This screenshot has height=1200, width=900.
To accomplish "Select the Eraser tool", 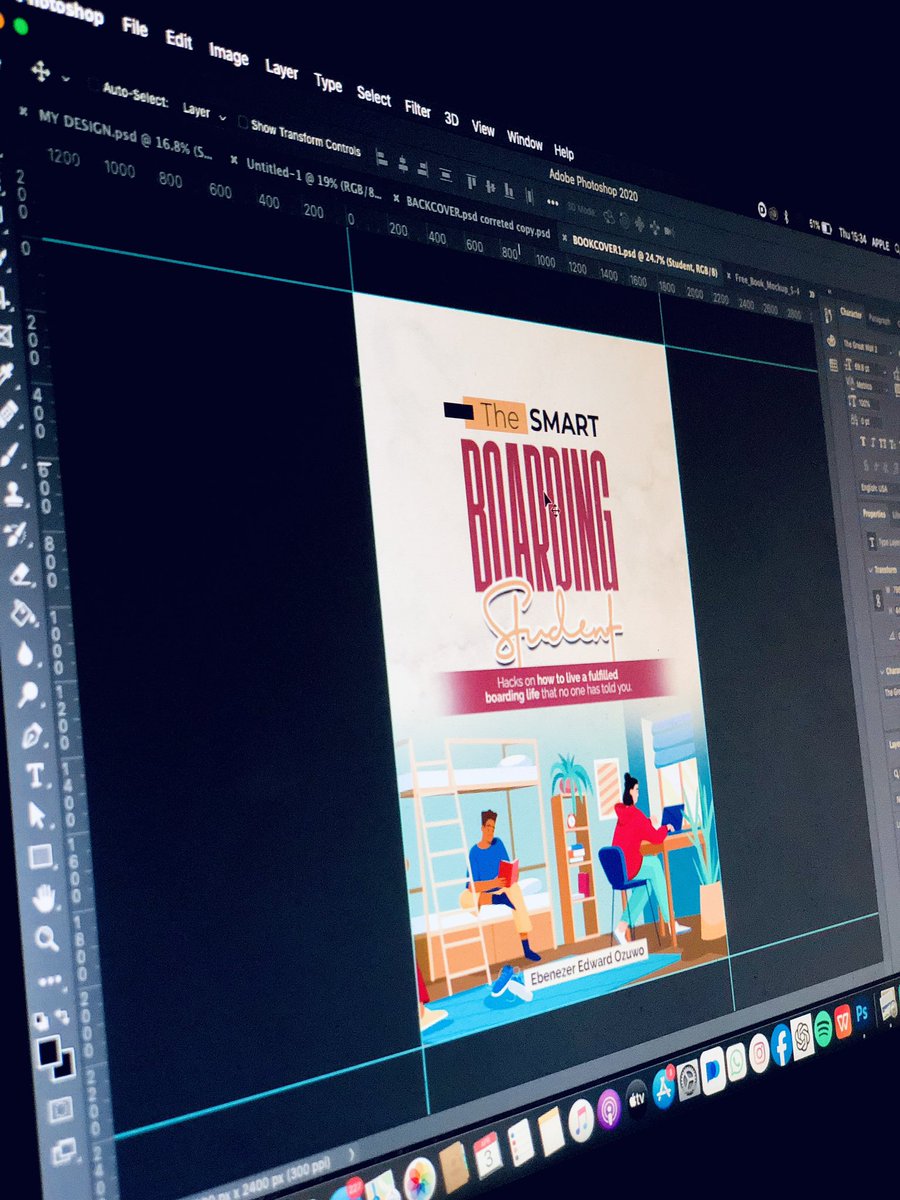I will (19, 574).
